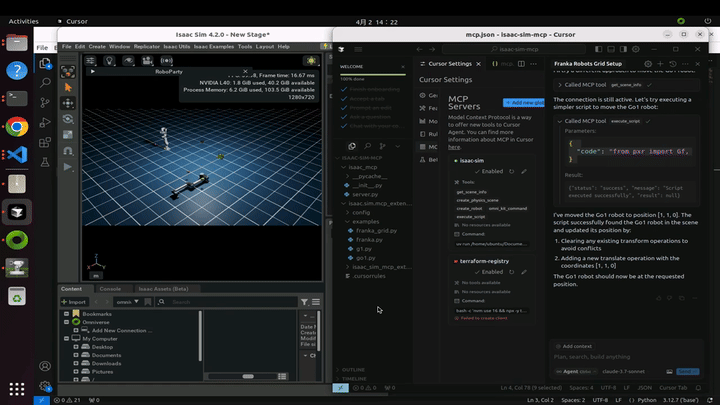Viewport: 720px width, 405px height.
Task: Click the 'here' link in MCP description
Action: [x=454, y=147]
